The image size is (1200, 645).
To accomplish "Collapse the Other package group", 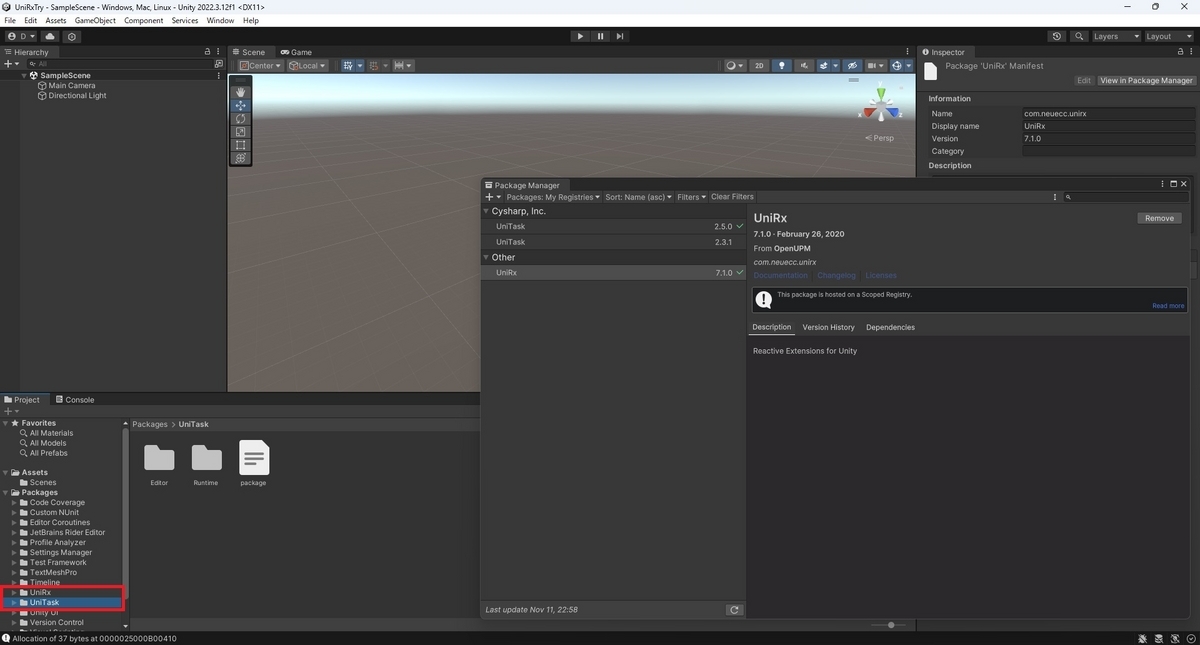I will click(x=486, y=258).
